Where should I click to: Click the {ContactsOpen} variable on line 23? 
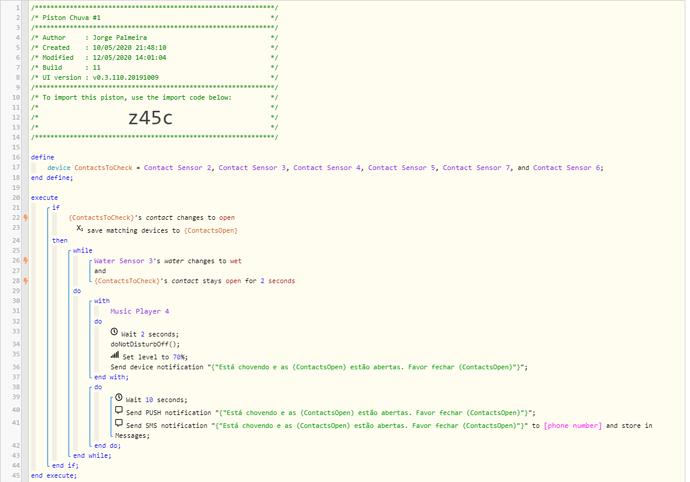tap(211, 231)
